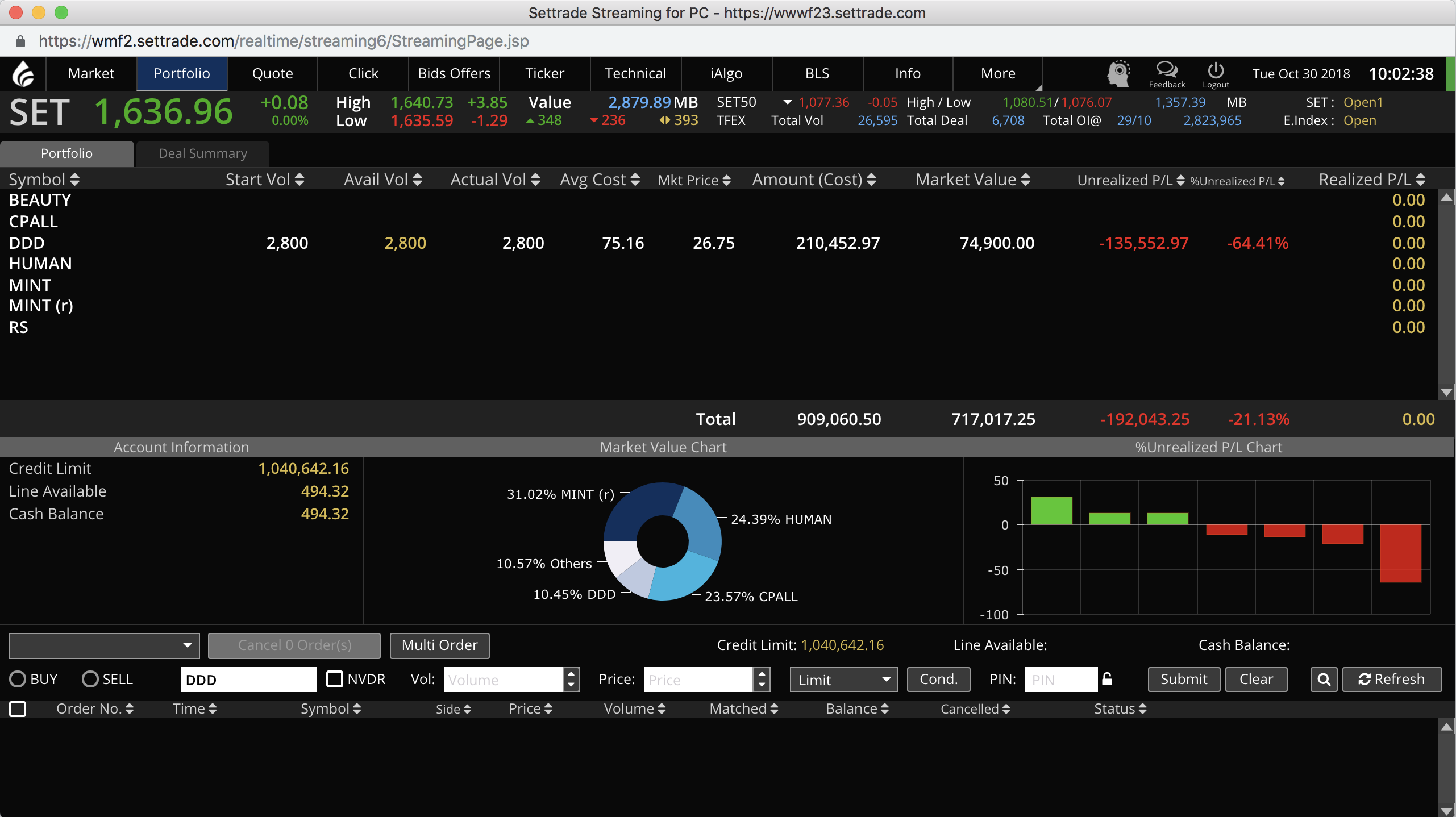Viewport: 1456px width, 817px height.
Task: Sort portfolio by Market Value column
Action: [972, 180]
